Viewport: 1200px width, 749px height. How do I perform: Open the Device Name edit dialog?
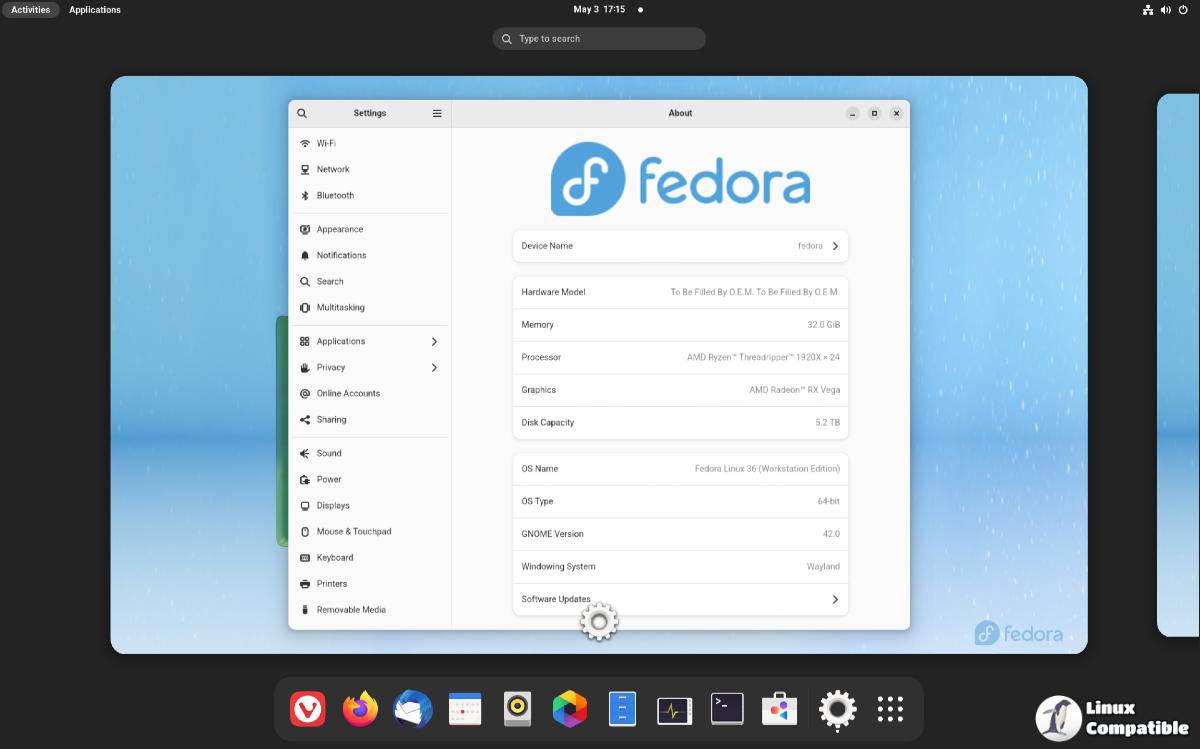pyautogui.click(x=680, y=246)
